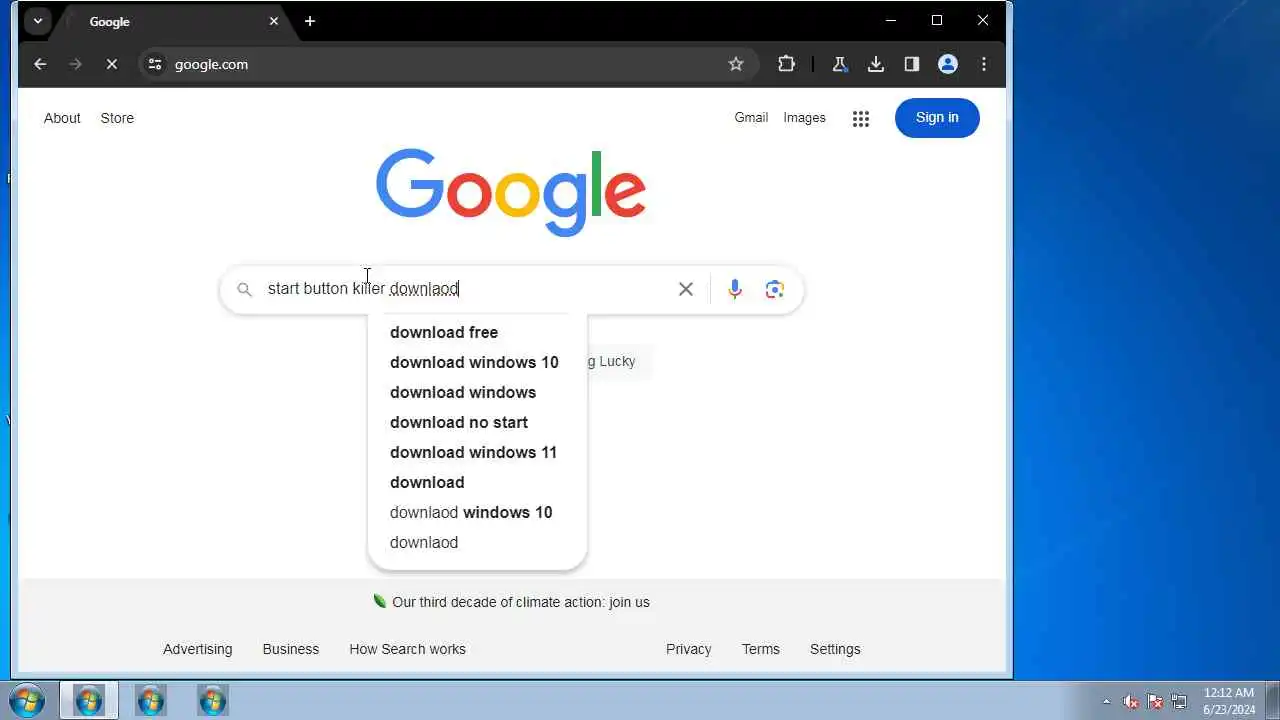This screenshot has width=1280, height=720.
Task: Click the Windows Start button
Action: [27, 701]
